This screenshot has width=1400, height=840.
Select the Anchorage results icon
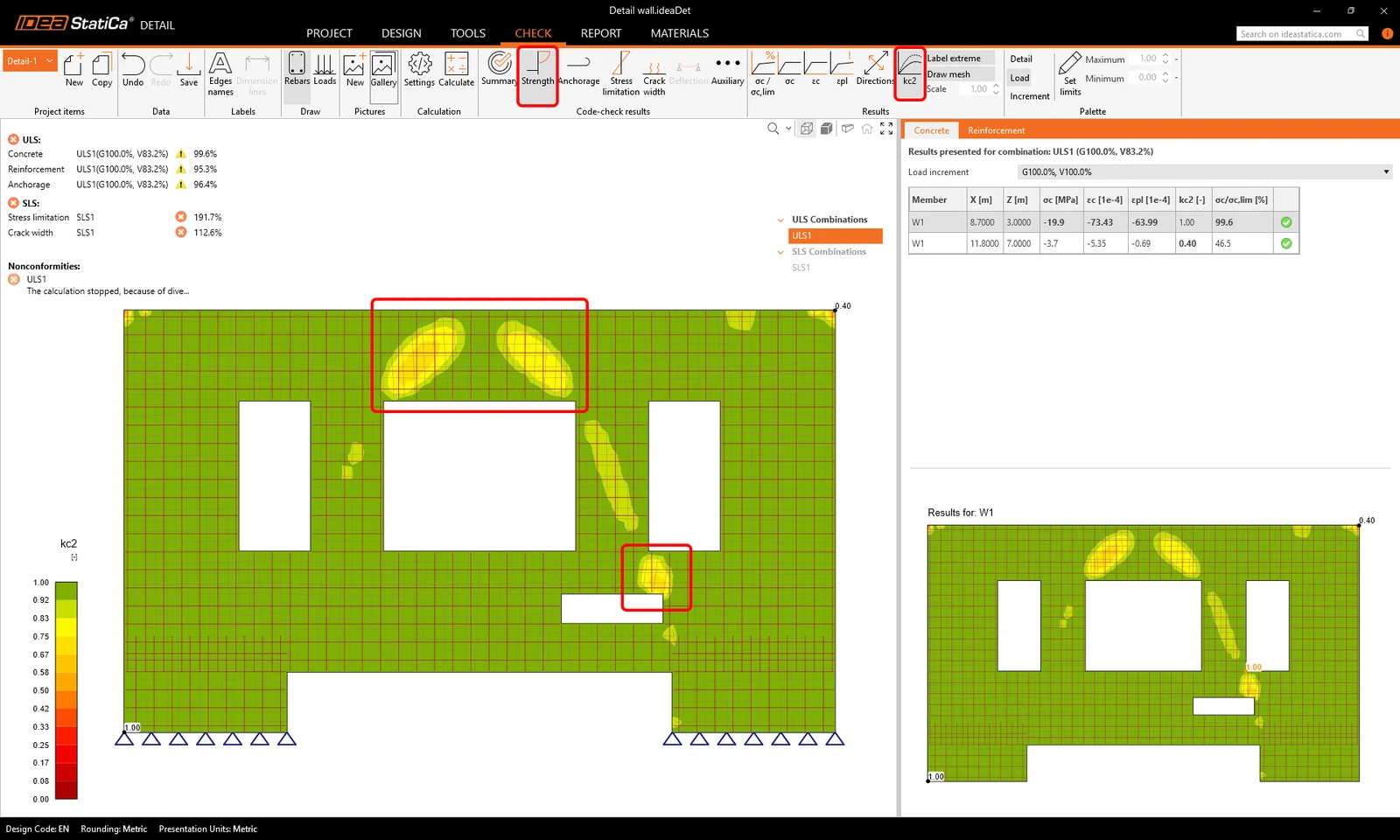coord(578,69)
